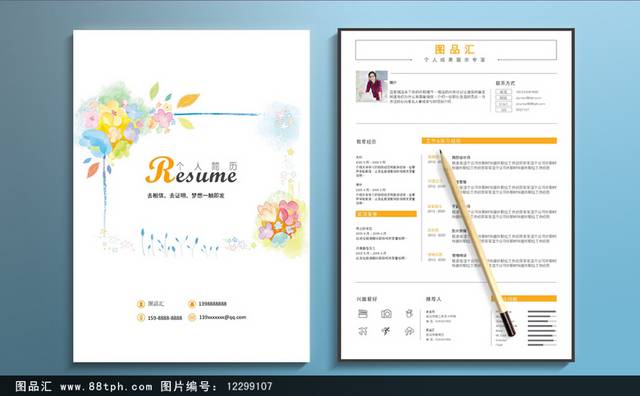Screen dimensions: 640x396
Task: Click the 教育经历 section heading
Action: [x=366, y=142]
